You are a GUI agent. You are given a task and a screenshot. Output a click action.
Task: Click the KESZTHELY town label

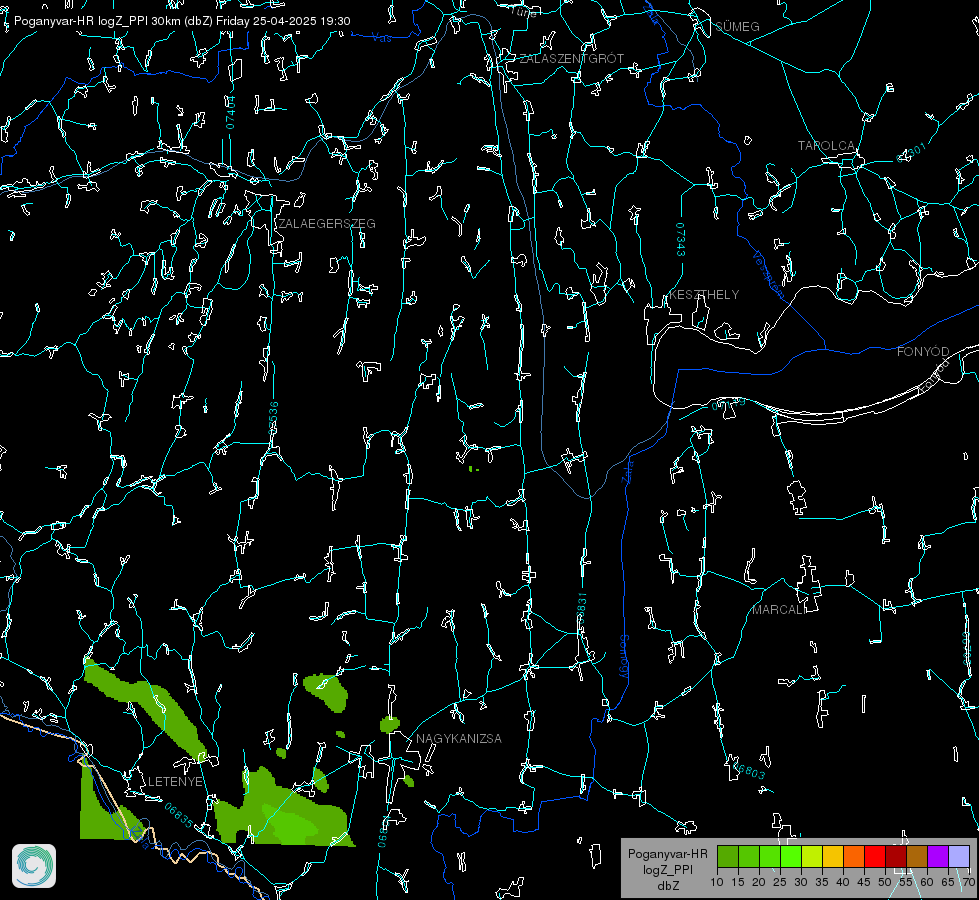[704, 295]
